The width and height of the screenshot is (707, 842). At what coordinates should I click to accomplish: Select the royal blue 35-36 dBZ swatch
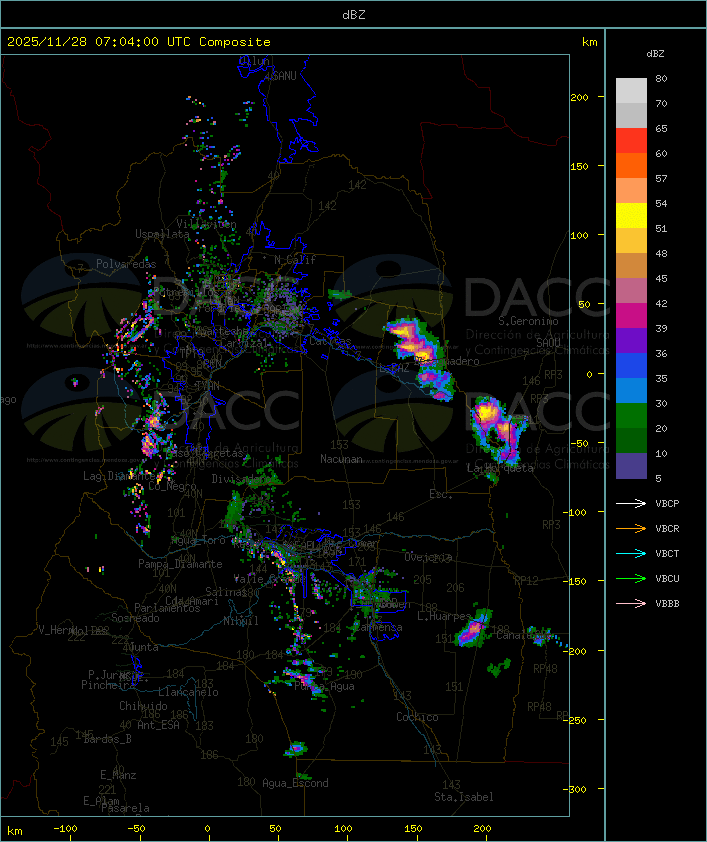(x=631, y=365)
